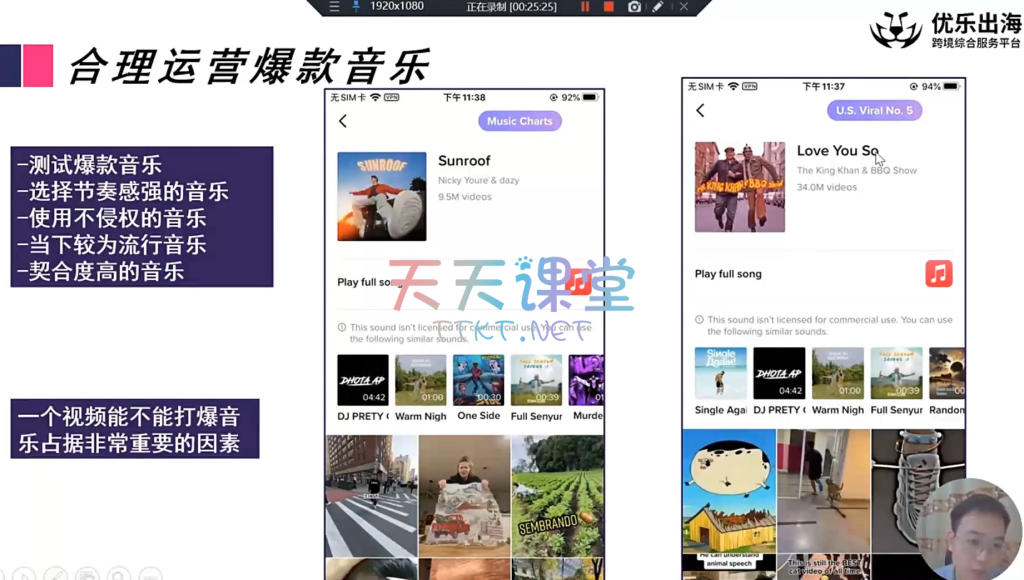Click the 1920x1080 resolution label

(397, 7)
